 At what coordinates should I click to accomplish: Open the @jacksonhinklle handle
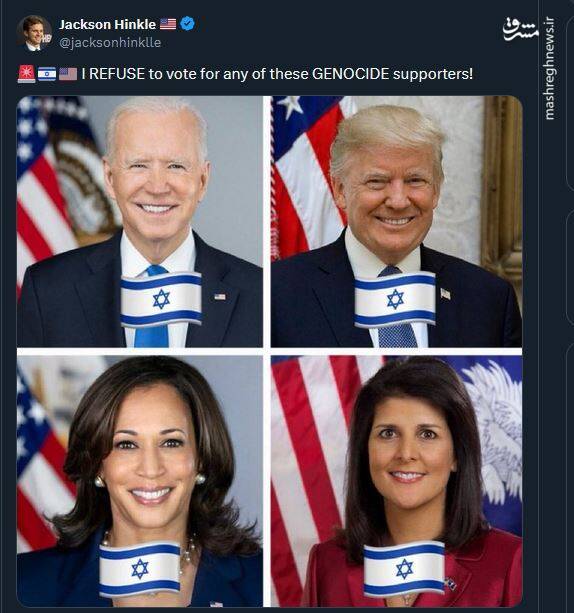110,42
